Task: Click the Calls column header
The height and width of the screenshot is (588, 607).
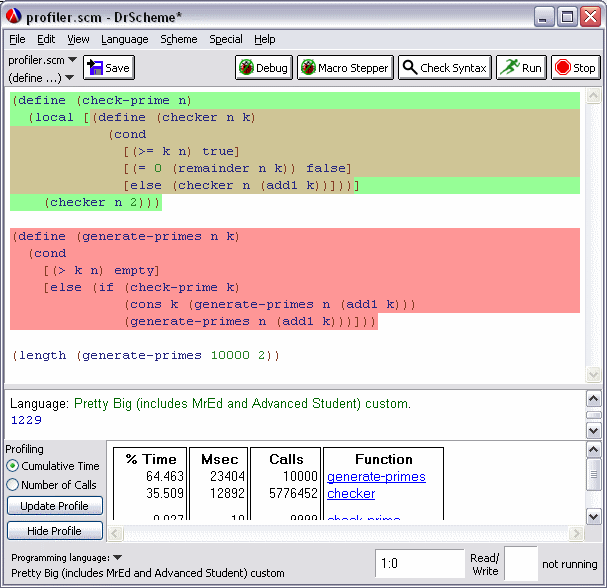Action: coord(286,459)
